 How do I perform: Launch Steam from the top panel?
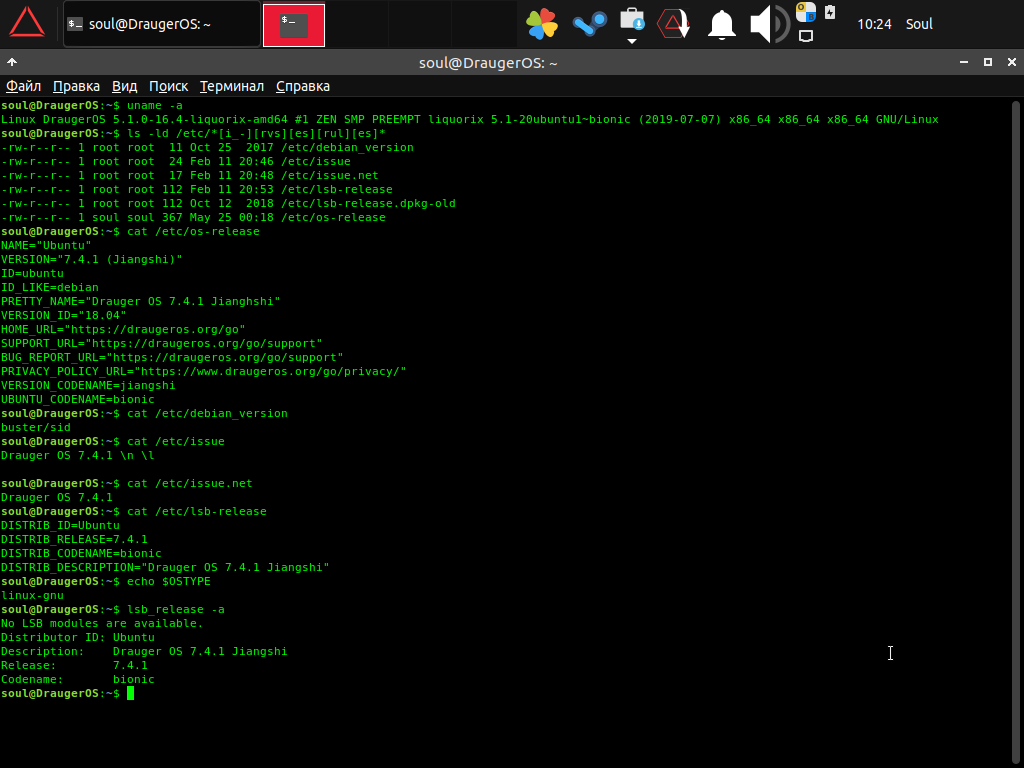pos(590,24)
